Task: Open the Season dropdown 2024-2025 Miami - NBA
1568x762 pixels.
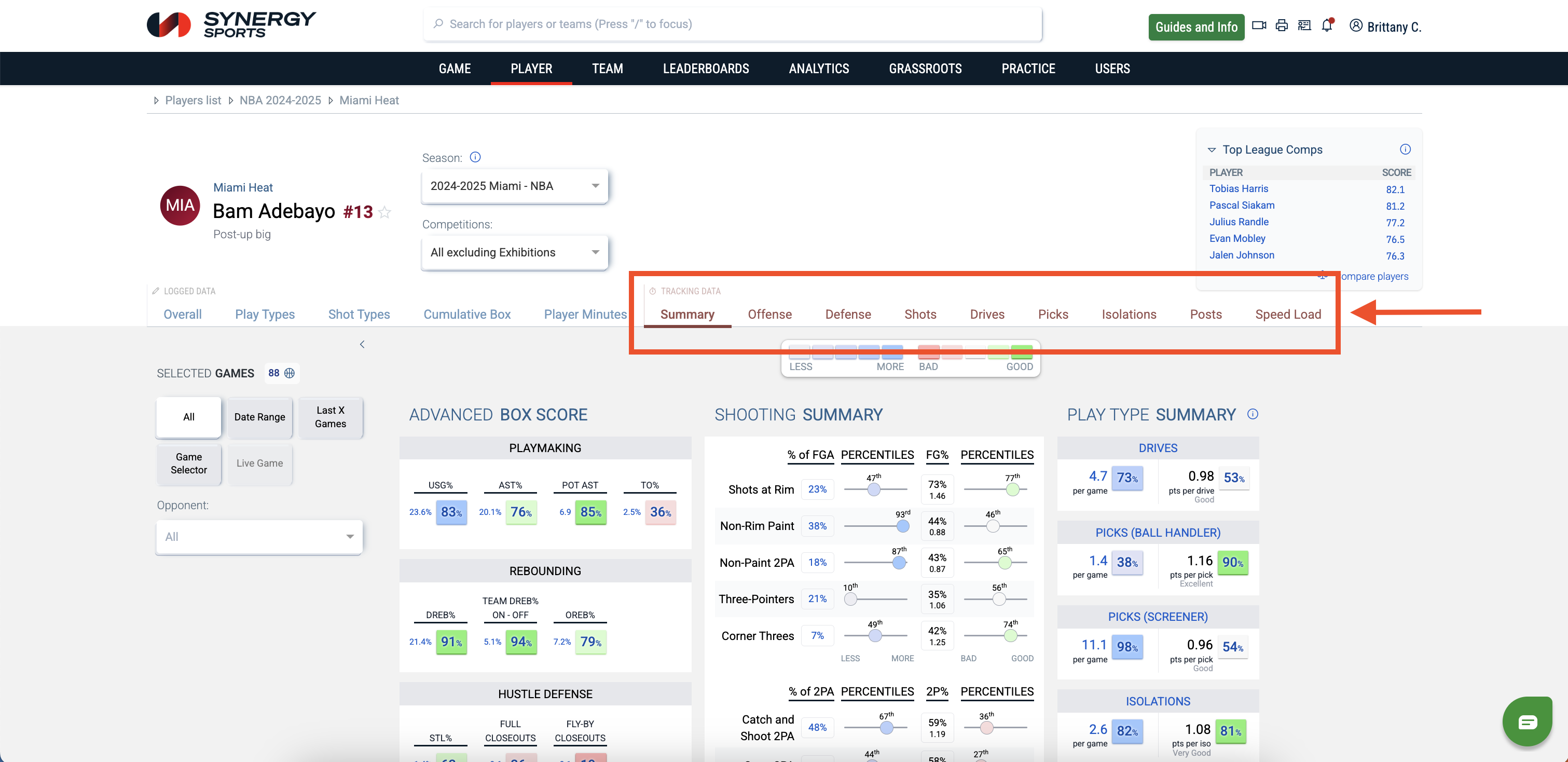Action: [x=514, y=186]
